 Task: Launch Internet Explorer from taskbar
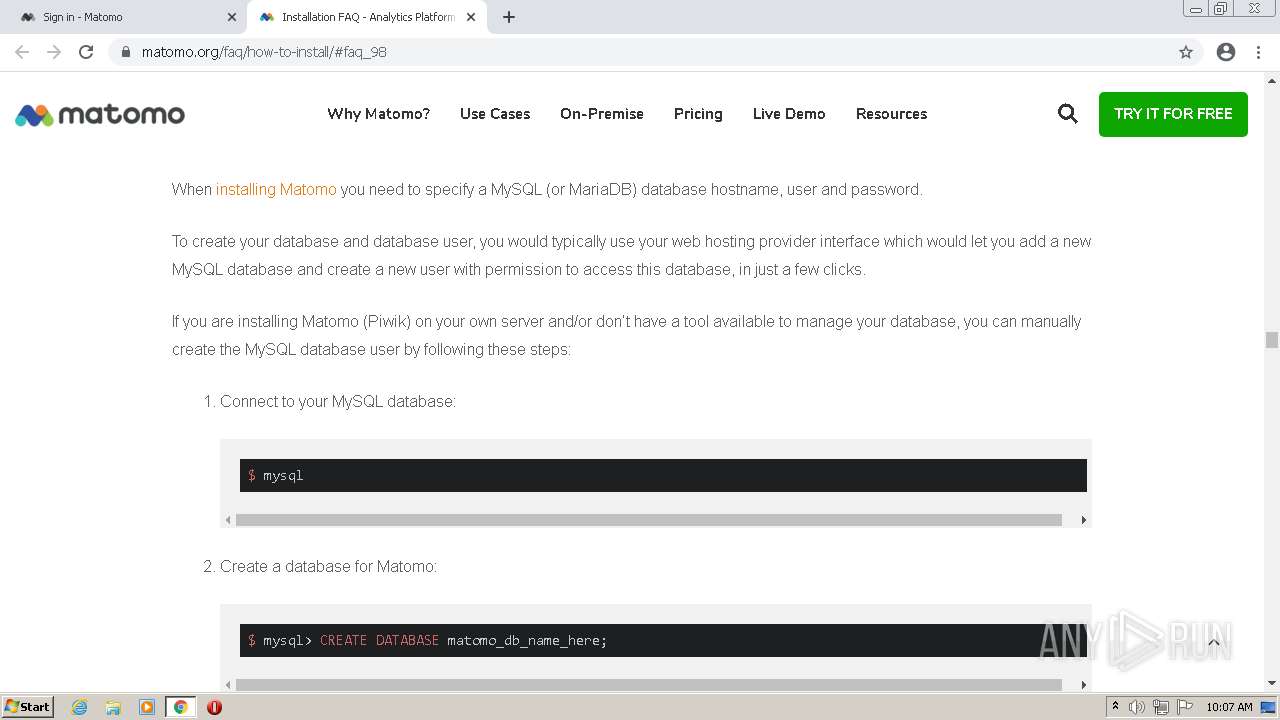click(80, 707)
